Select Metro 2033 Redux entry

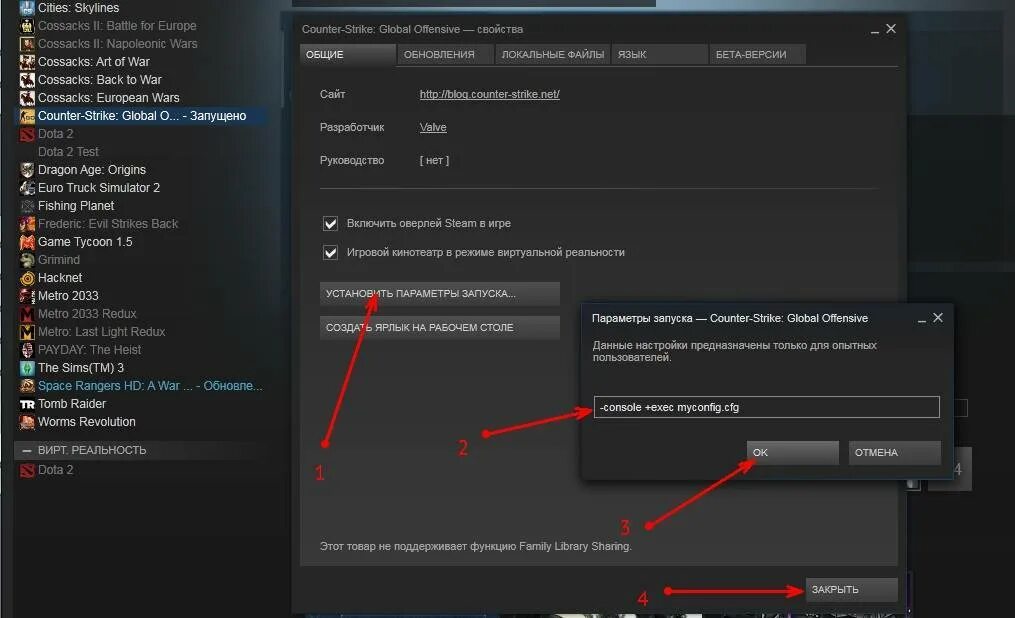(87, 315)
